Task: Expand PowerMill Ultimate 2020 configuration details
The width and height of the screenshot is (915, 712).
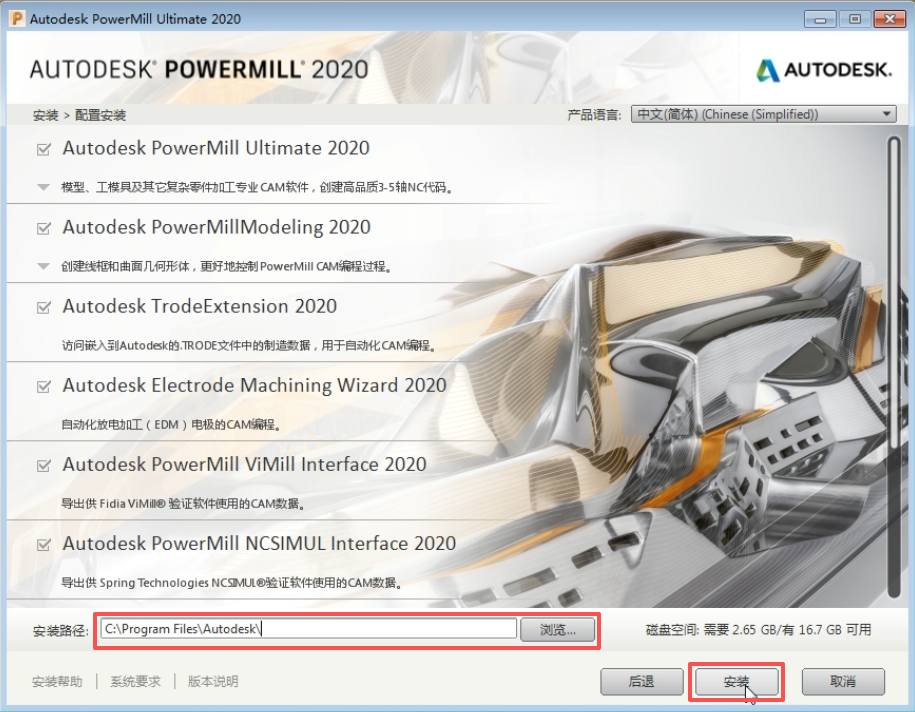Action: [43, 187]
